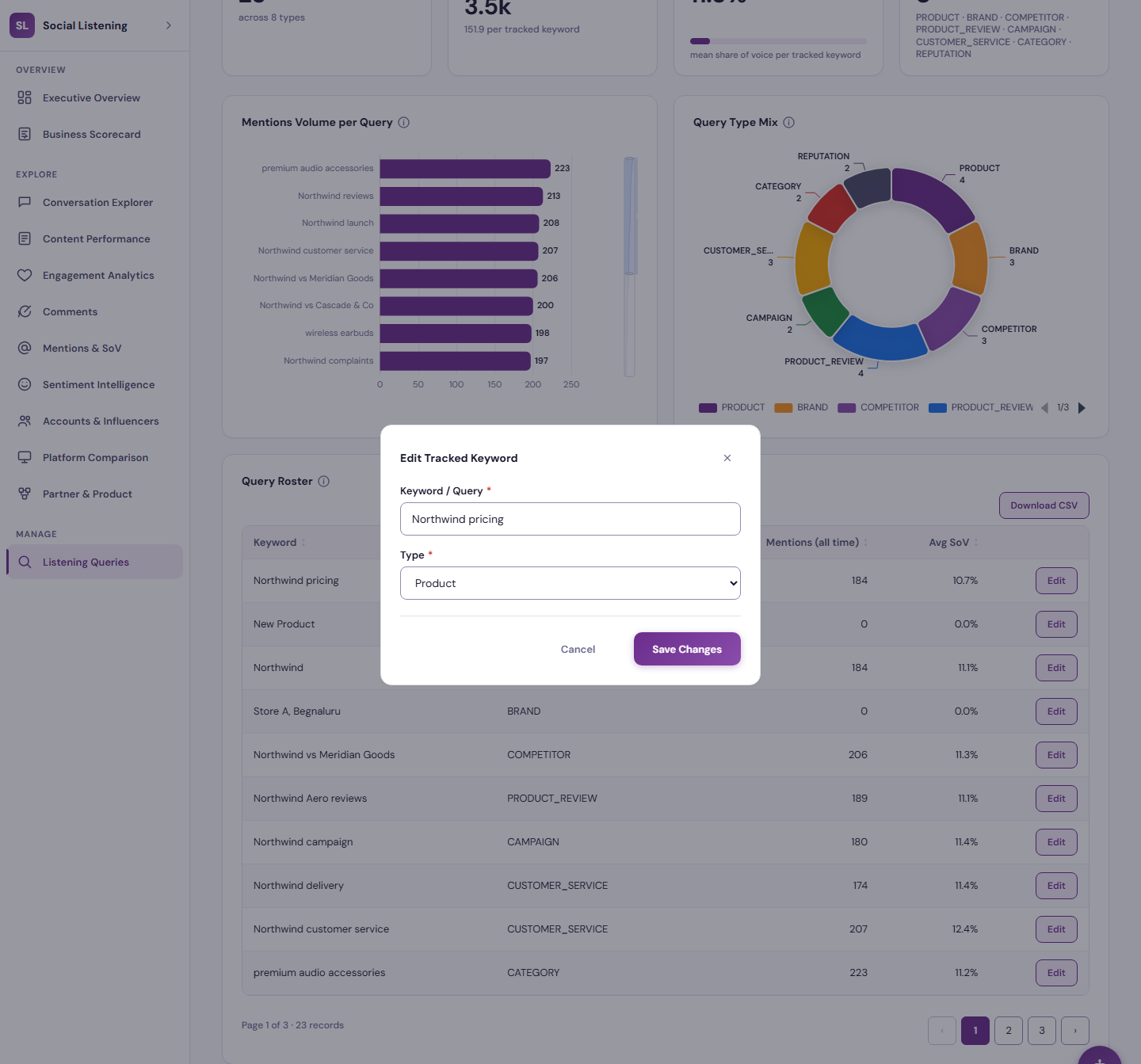
Task: Sort table by Keyword column
Action: click(280, 543)
